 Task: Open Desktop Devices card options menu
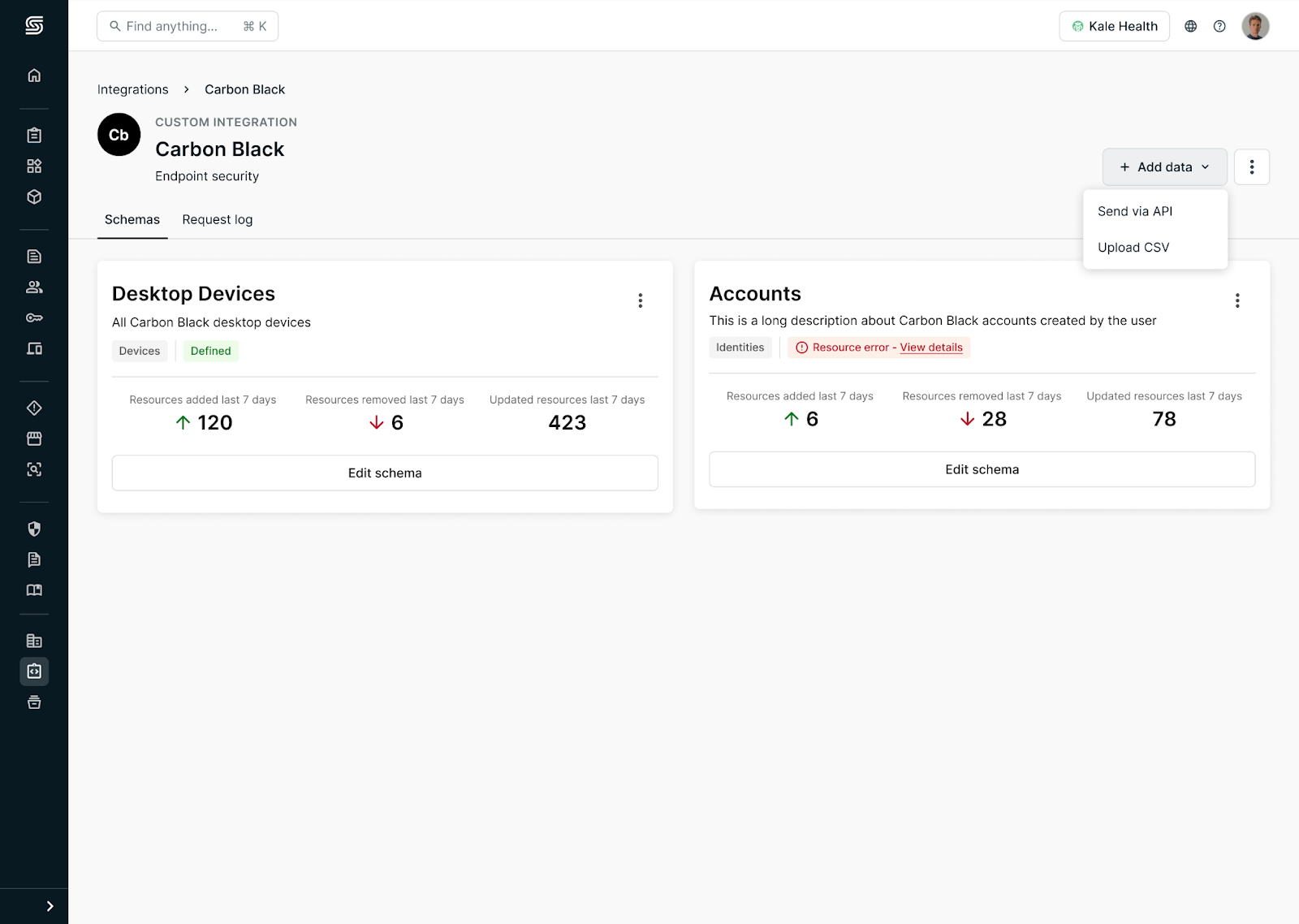click(641, 301)
